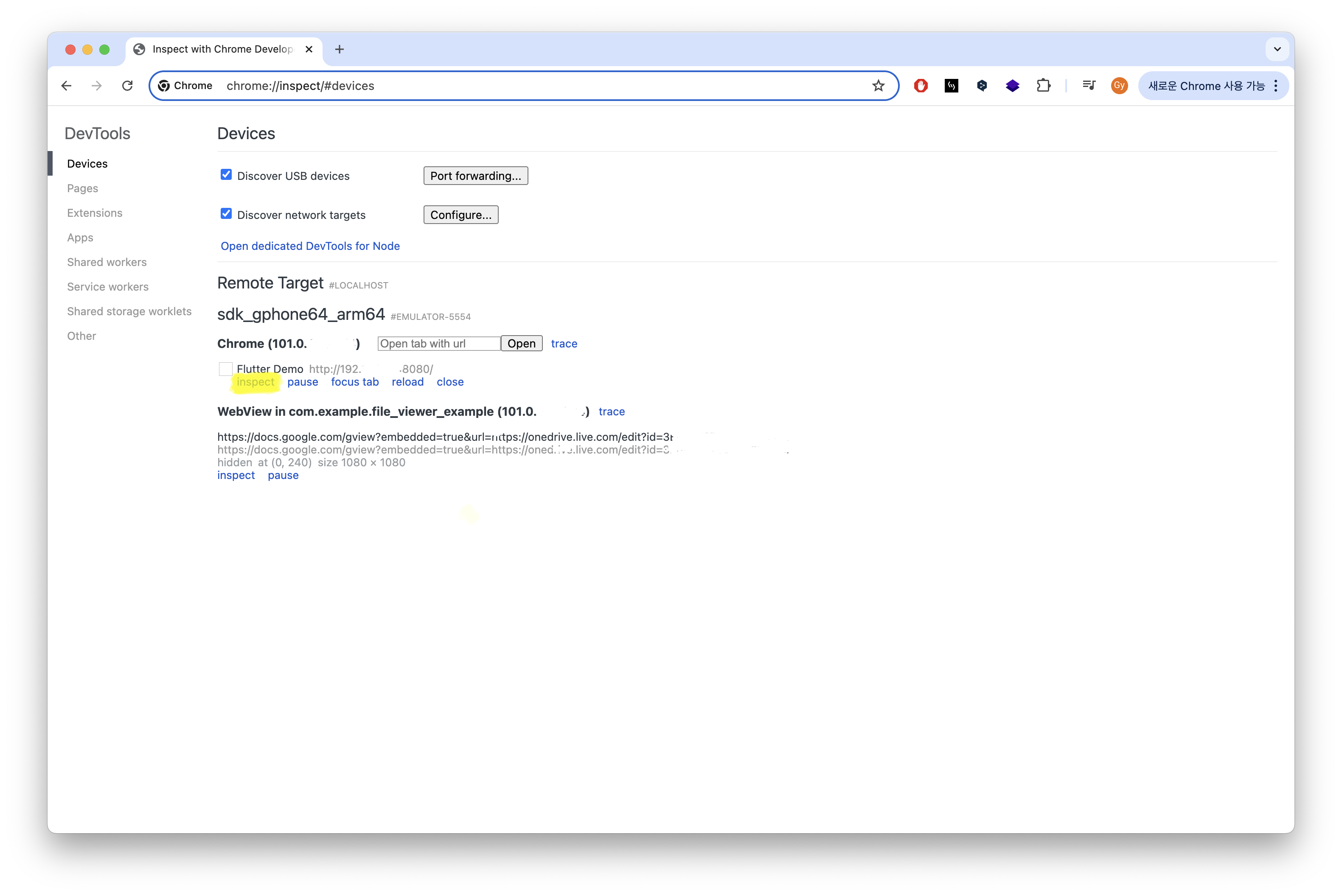
Task: Click the orange Gy profile avatar
Action: click(1118, 86)
